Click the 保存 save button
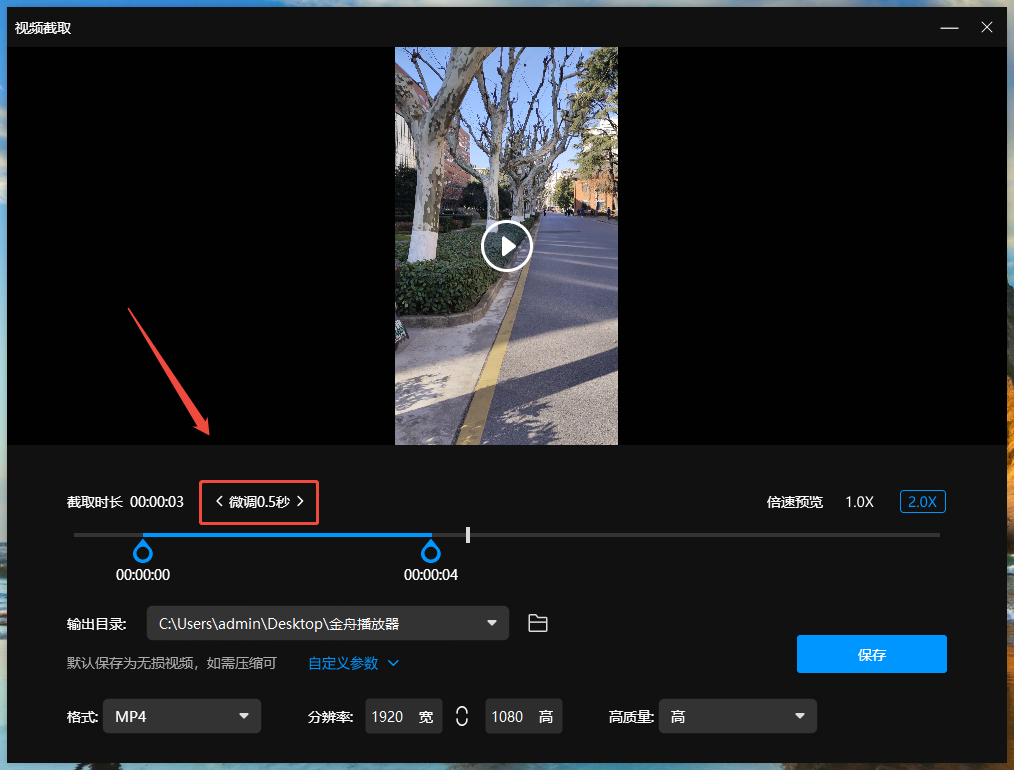Screen dimensions: 1014x770 click(x=871, y=654)
